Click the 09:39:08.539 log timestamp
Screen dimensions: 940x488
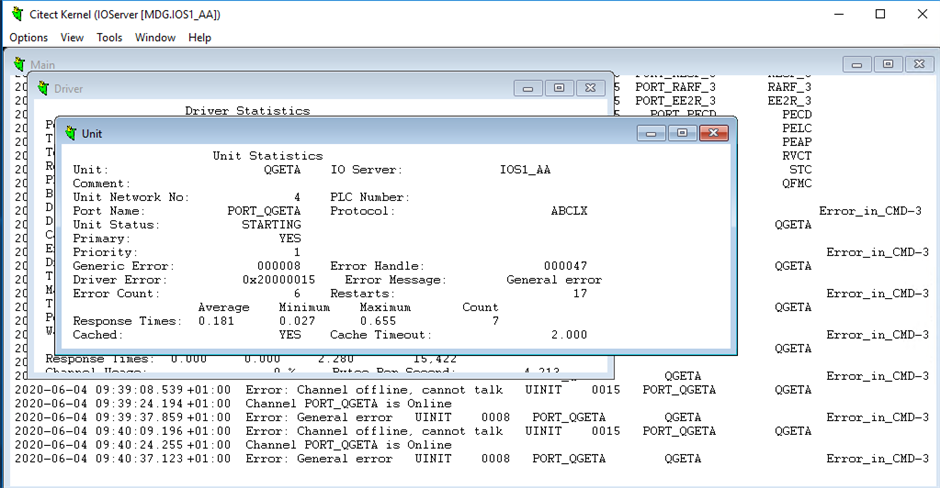[122, 390]
